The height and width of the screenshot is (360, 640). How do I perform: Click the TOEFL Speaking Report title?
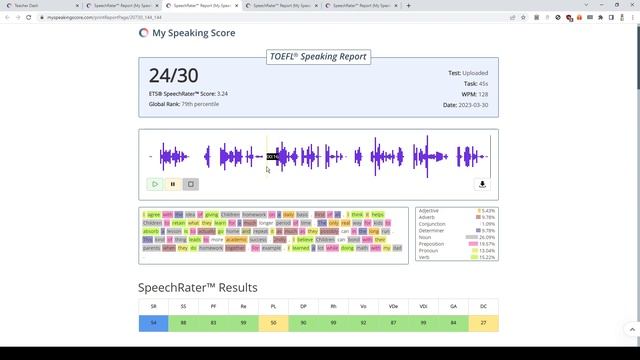318,57
